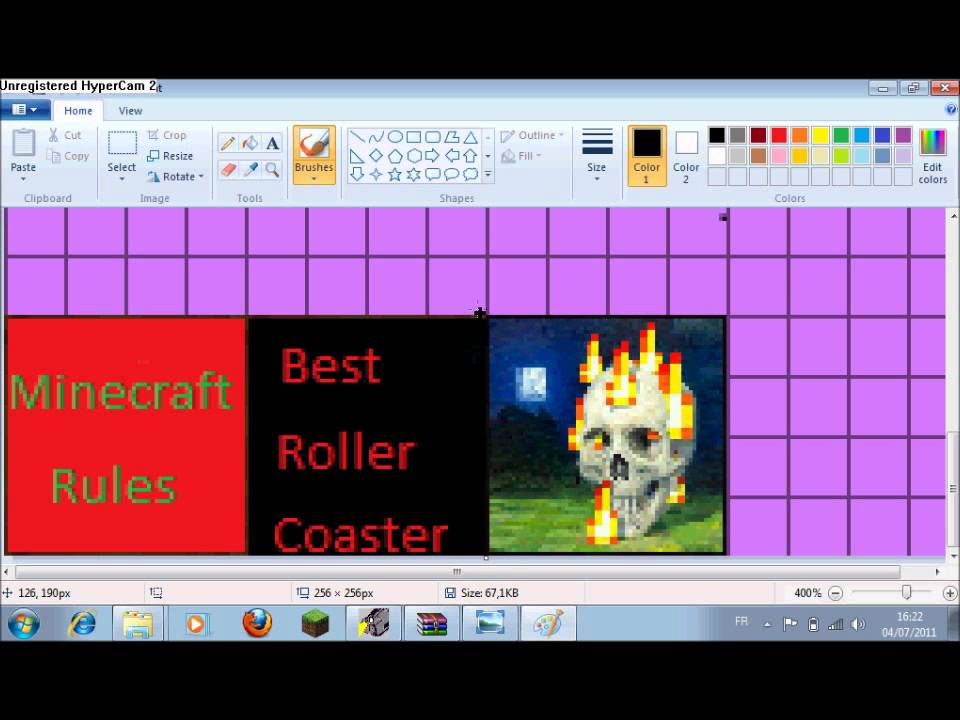Select the Text tool
This screenshot has width=960, height=720.
(272, 143)
